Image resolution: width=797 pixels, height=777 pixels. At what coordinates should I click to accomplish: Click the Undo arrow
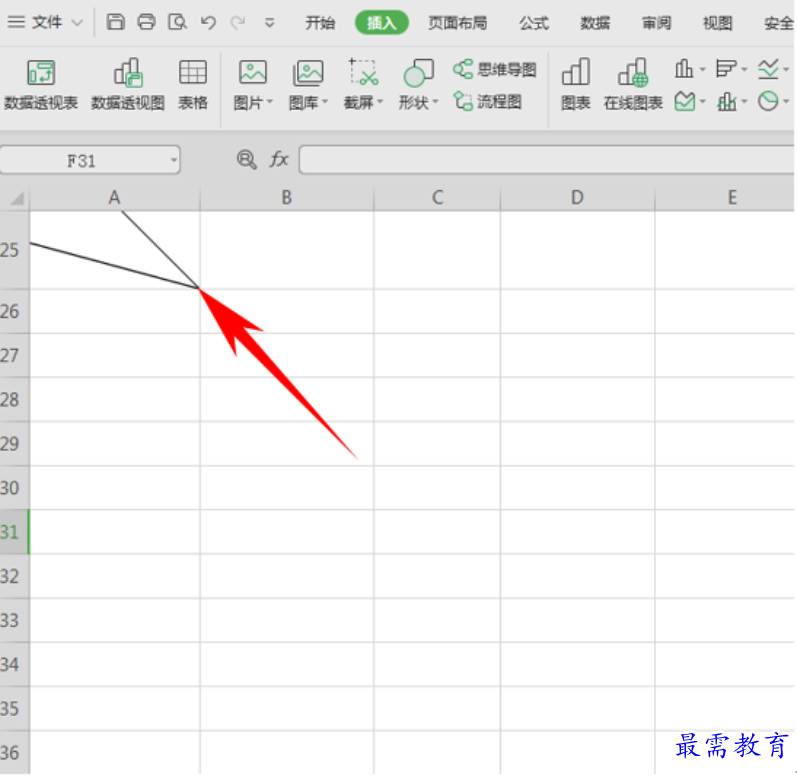pyautogui.click(x=208, y=22)
